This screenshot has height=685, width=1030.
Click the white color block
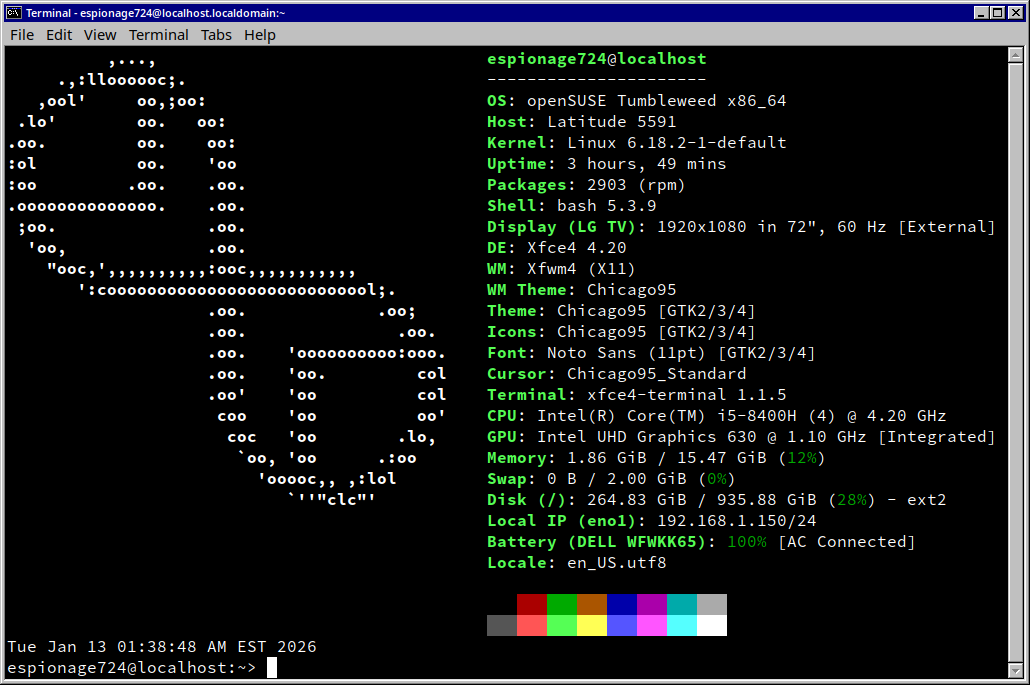click(x=712, y=626)
